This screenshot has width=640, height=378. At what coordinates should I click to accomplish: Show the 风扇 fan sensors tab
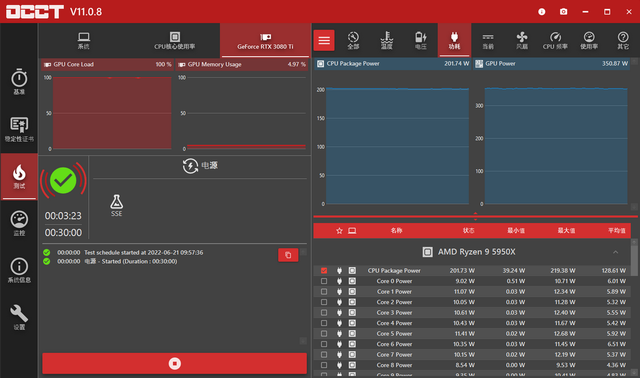[x=522, y=40]
